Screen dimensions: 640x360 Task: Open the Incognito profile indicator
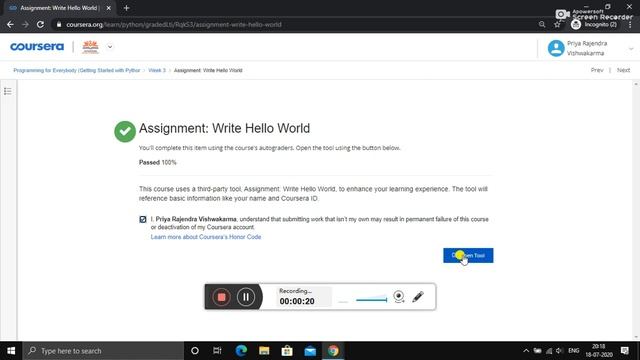click(x=594, y=24)
